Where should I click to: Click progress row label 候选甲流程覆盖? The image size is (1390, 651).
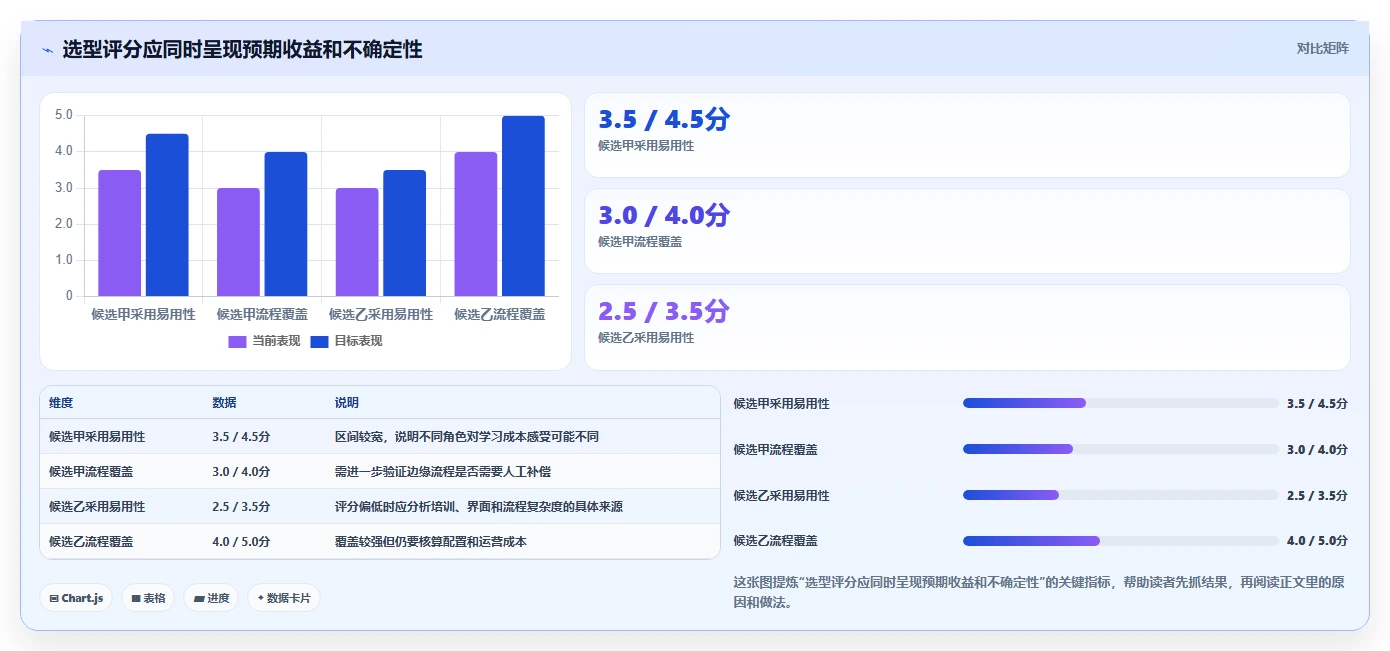(776, 450)
